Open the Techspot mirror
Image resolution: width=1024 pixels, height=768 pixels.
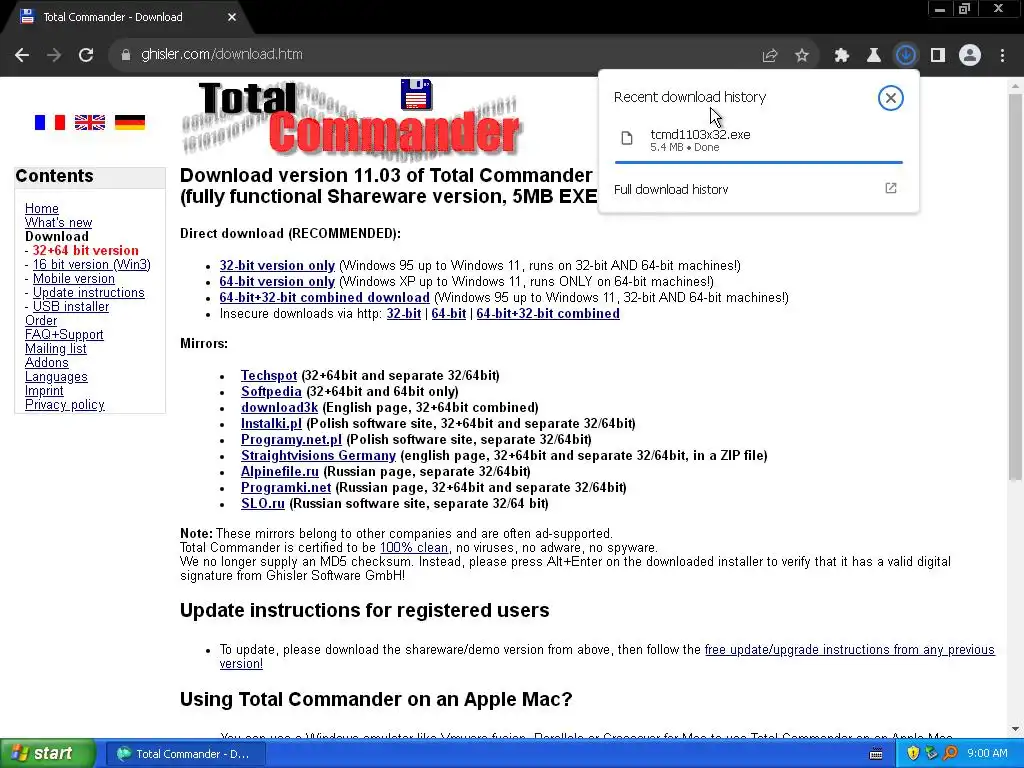(269, 376)
